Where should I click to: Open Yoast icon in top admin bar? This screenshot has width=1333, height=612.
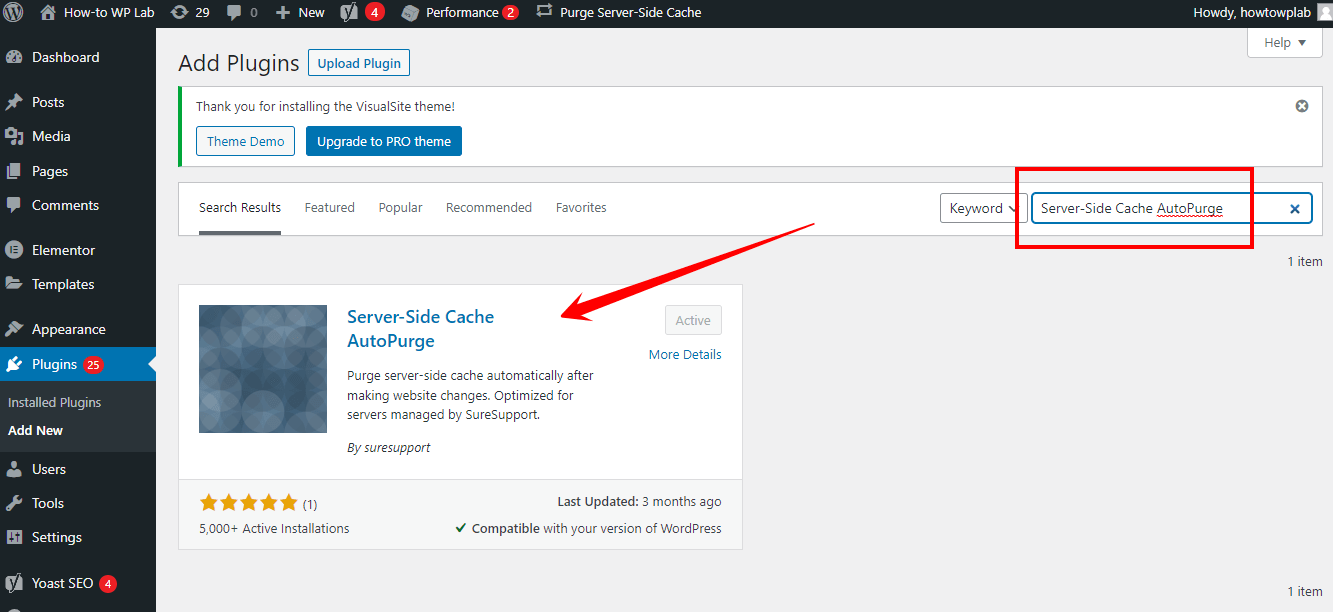point(362,13)
